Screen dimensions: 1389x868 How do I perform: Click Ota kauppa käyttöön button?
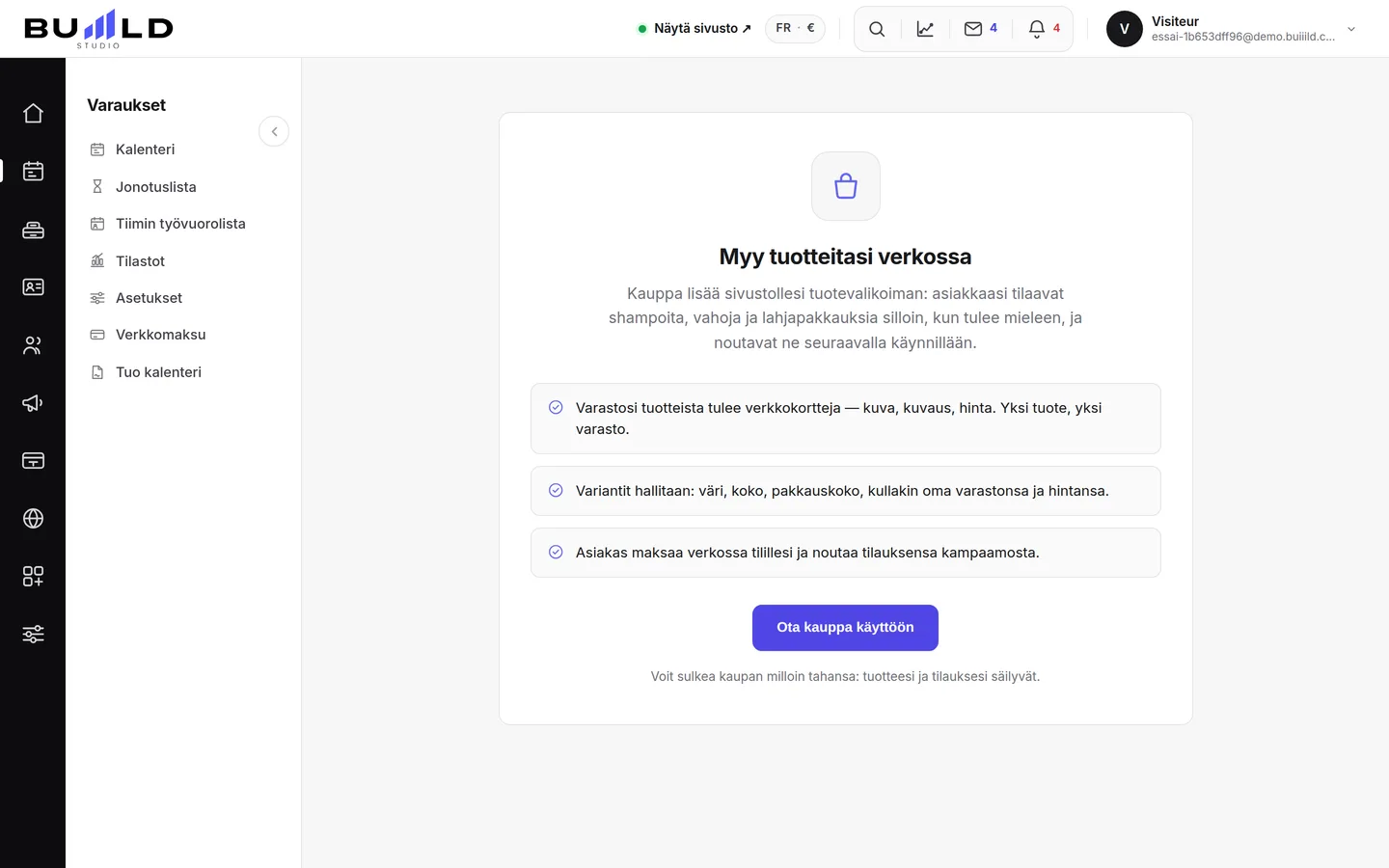(845, 628)
